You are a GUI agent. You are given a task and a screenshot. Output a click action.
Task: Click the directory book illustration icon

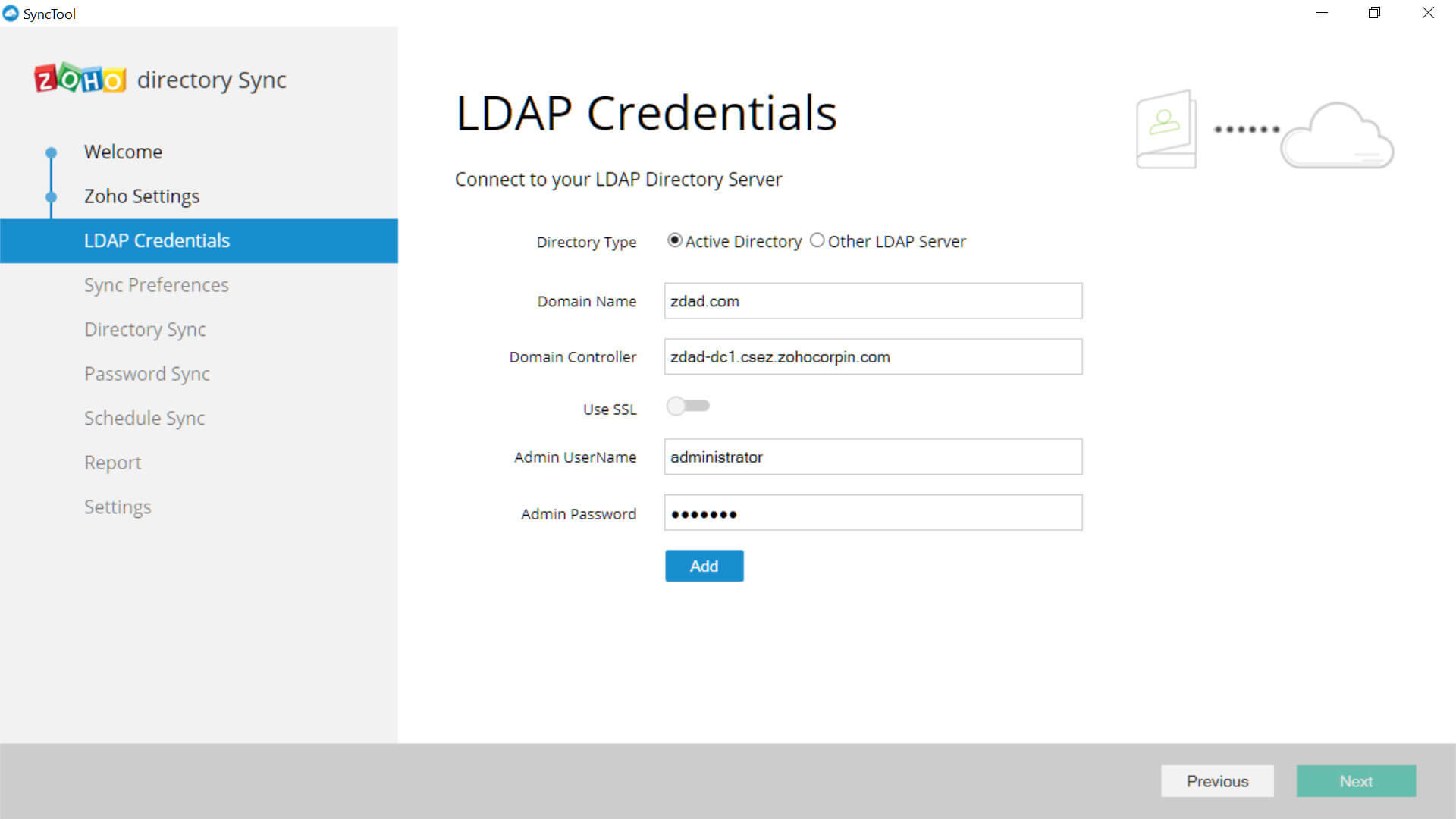(1166, 129)
